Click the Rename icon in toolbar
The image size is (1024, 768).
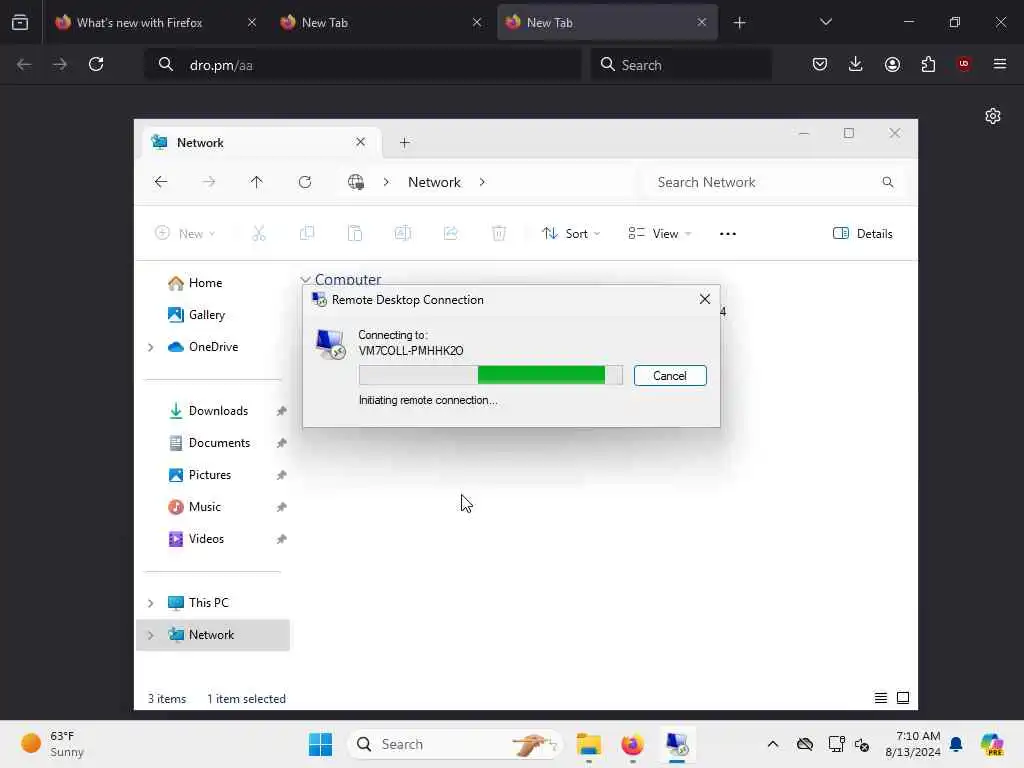tap(403, 233)
